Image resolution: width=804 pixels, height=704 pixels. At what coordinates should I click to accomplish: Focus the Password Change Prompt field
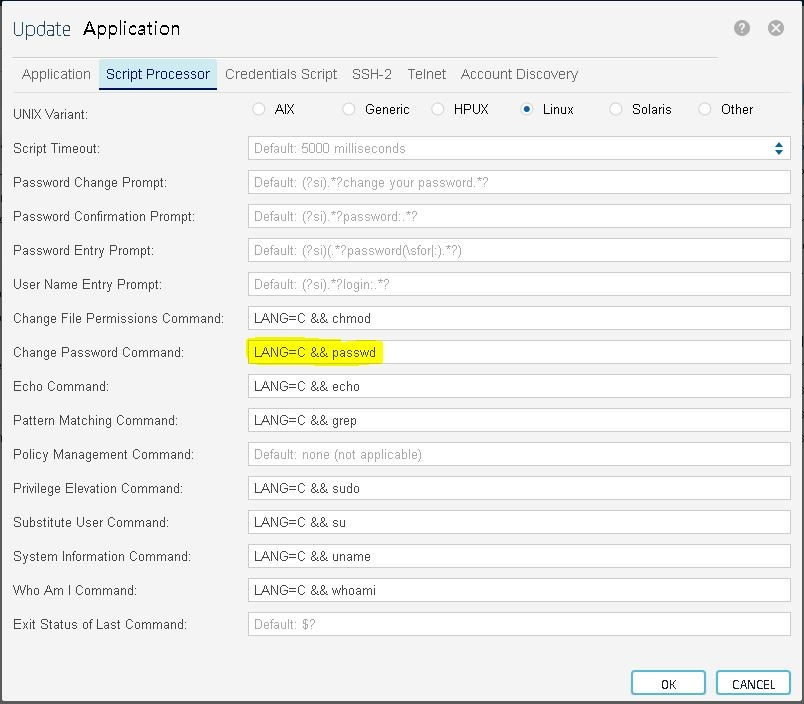[x=519, y=182]
